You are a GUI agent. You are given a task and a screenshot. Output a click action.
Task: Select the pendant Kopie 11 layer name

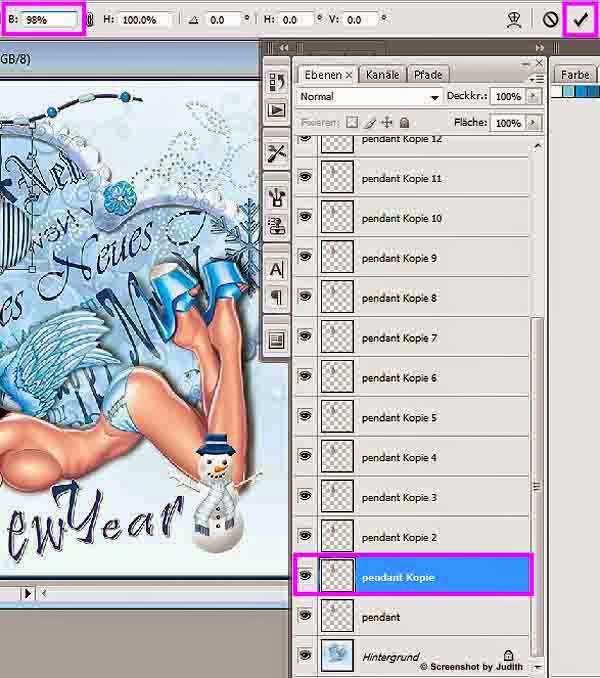(402, 179)
